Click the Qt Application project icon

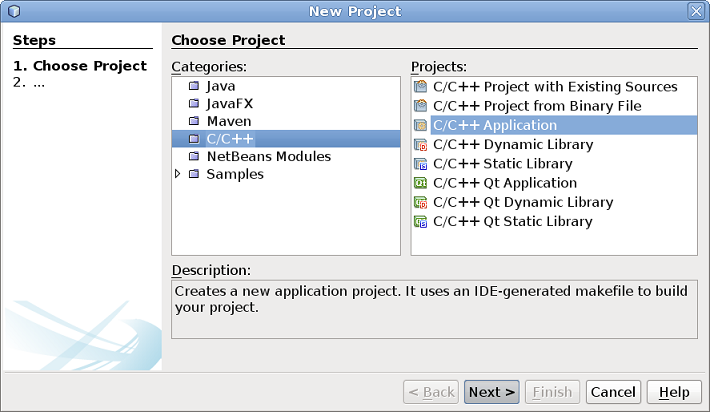420,183
